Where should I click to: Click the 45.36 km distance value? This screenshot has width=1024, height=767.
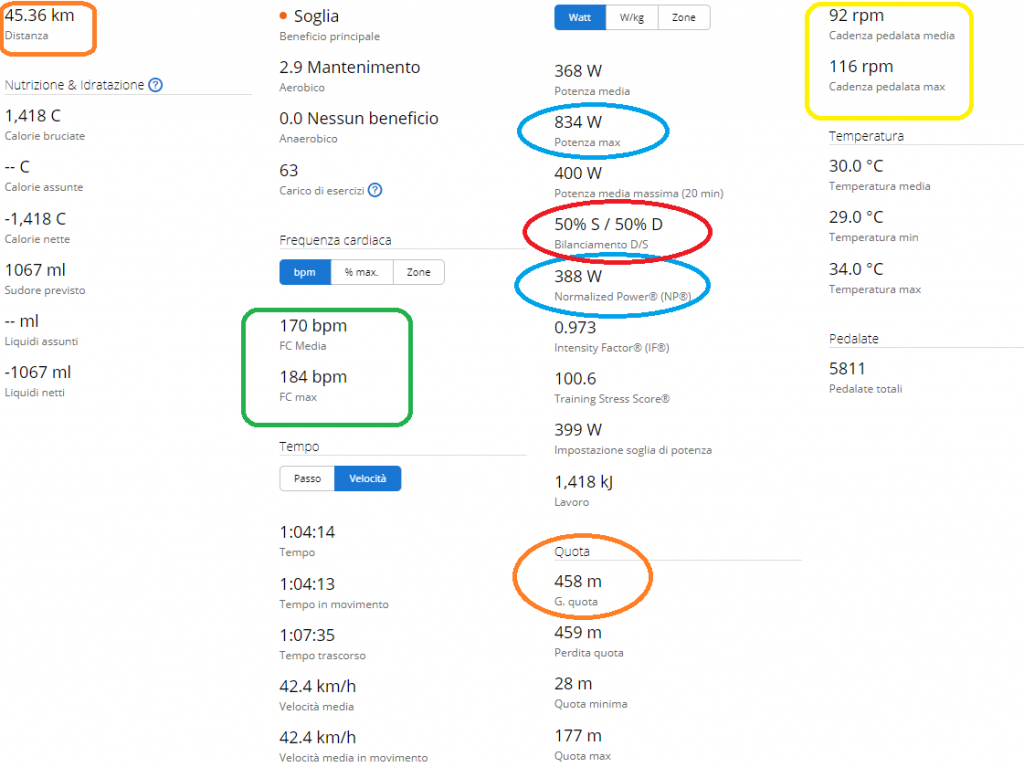pos(39,15)
